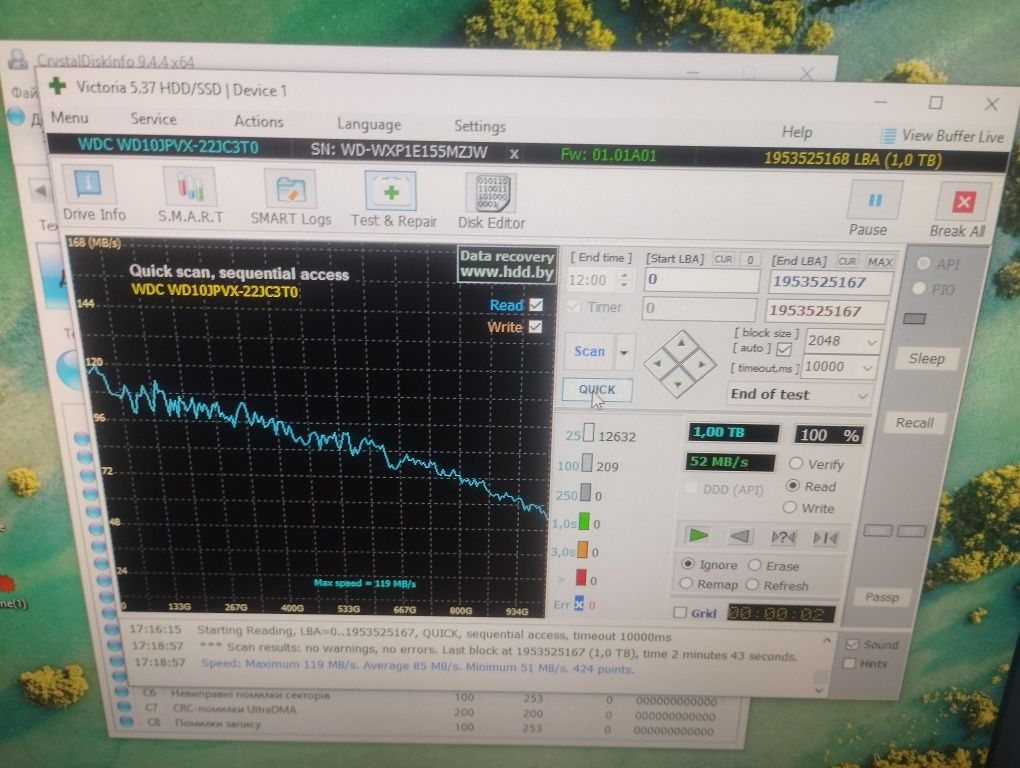
Task: Open the Drive Info panel
Action: [90, 194]
